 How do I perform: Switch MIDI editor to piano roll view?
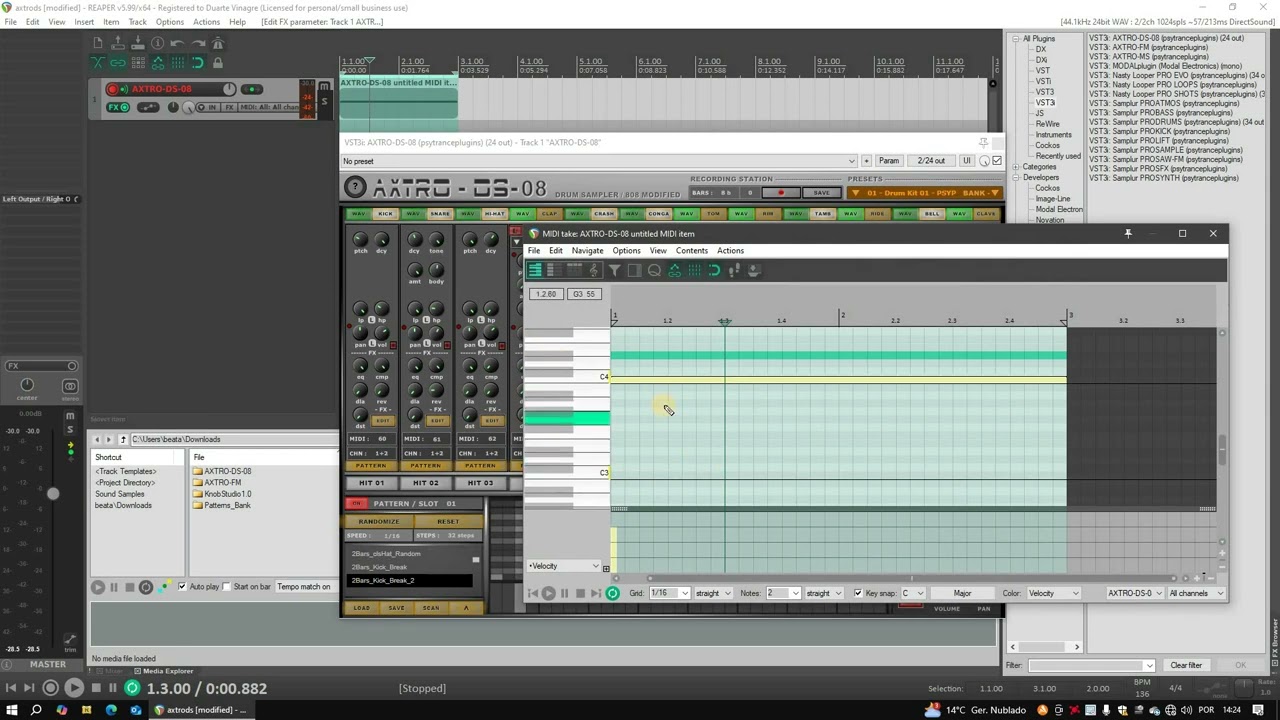pyautogui.click(x=535, y=270)
